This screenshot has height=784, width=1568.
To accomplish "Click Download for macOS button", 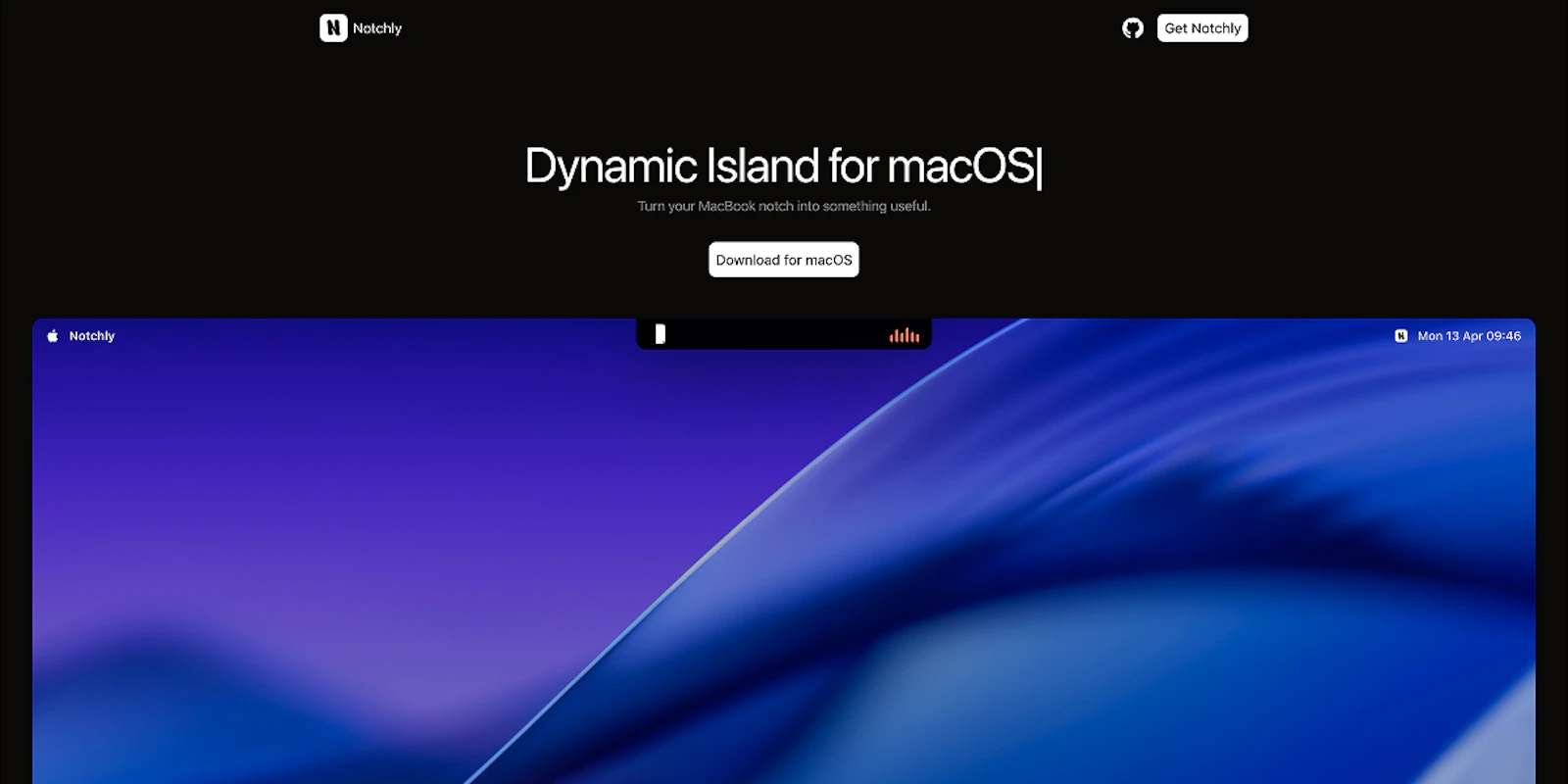I will 784,260.
